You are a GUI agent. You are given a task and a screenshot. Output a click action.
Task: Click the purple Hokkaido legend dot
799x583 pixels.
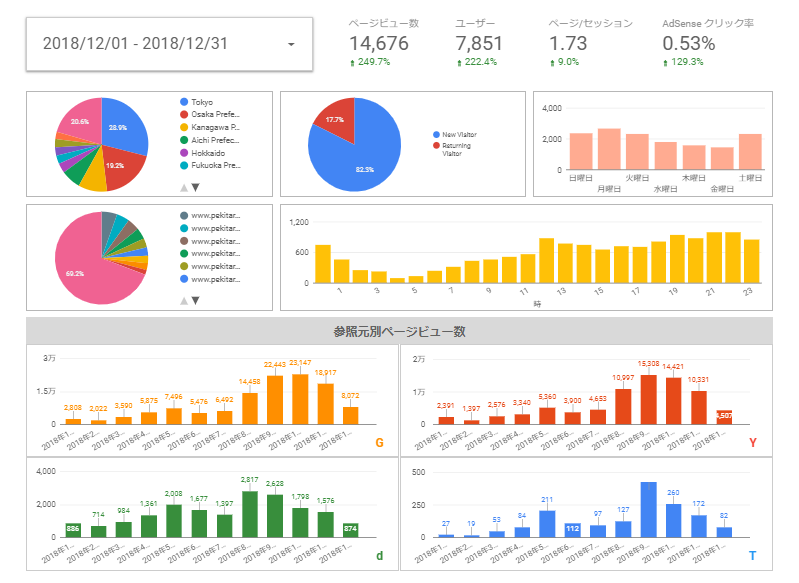184,152
